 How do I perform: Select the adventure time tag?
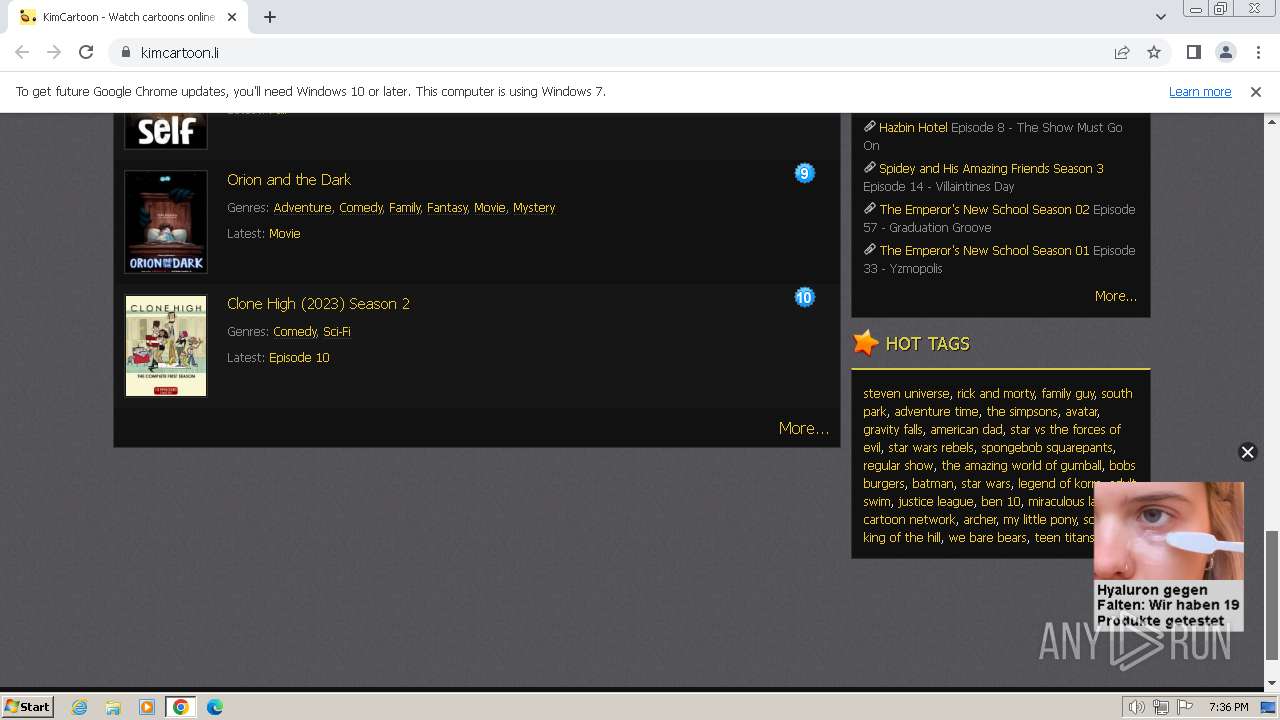[x=936, y=412]
